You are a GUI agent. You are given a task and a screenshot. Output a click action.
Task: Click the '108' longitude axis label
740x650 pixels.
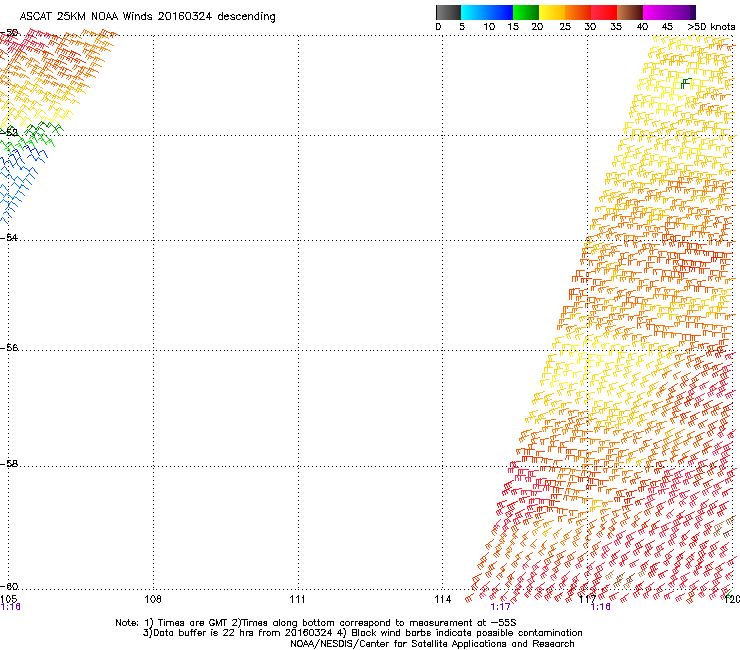point(153,599)
